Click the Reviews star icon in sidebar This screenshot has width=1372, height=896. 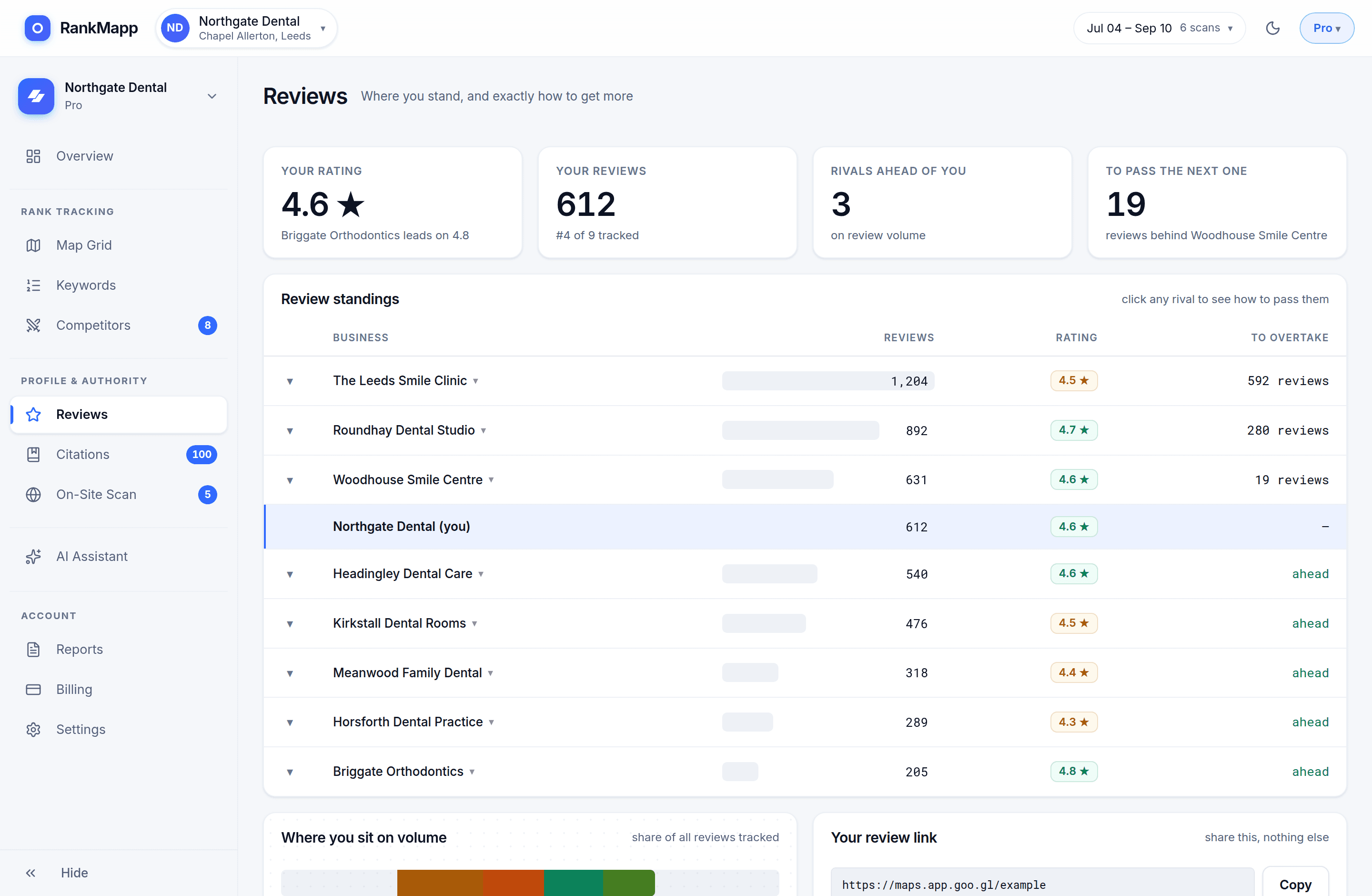click(x=33, y=415)
